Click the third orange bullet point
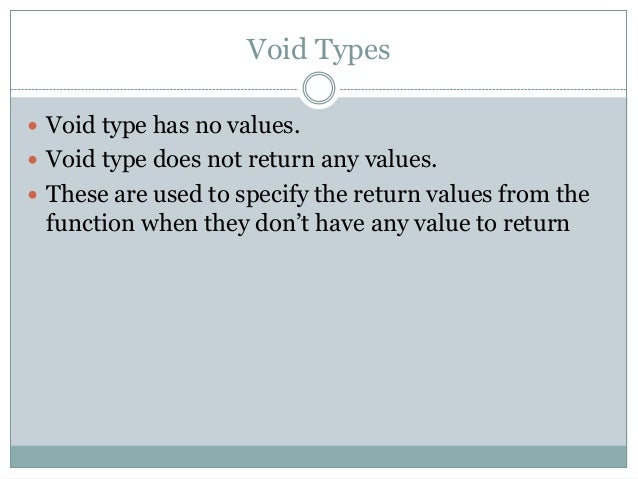638x479 pixels. point(33,195)
